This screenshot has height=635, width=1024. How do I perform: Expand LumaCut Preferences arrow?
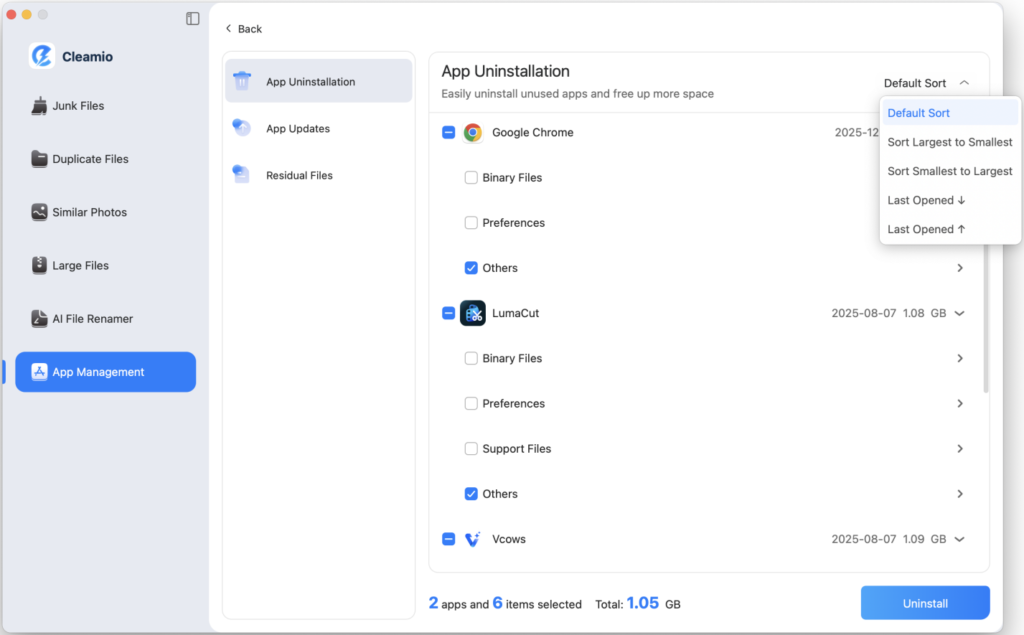(960, 404)
